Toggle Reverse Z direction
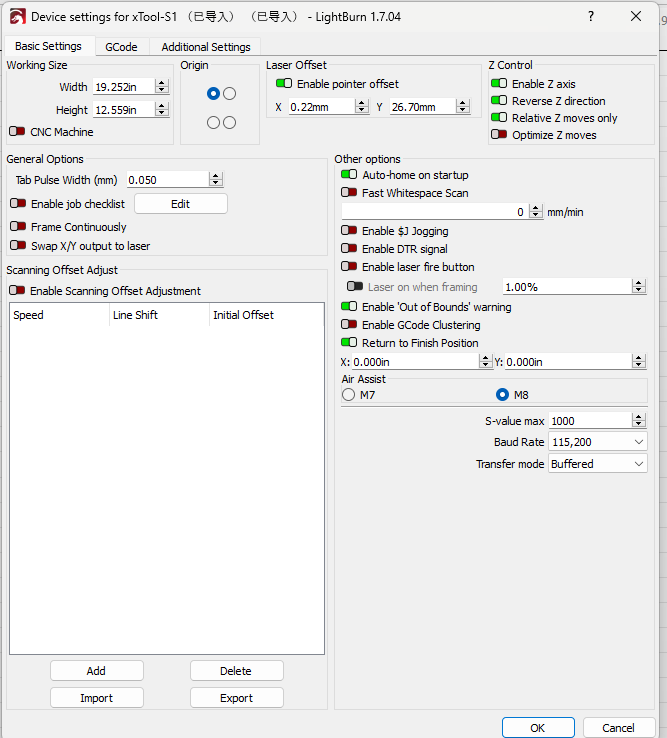Screen dimensions: 667x738 (499, 100)
